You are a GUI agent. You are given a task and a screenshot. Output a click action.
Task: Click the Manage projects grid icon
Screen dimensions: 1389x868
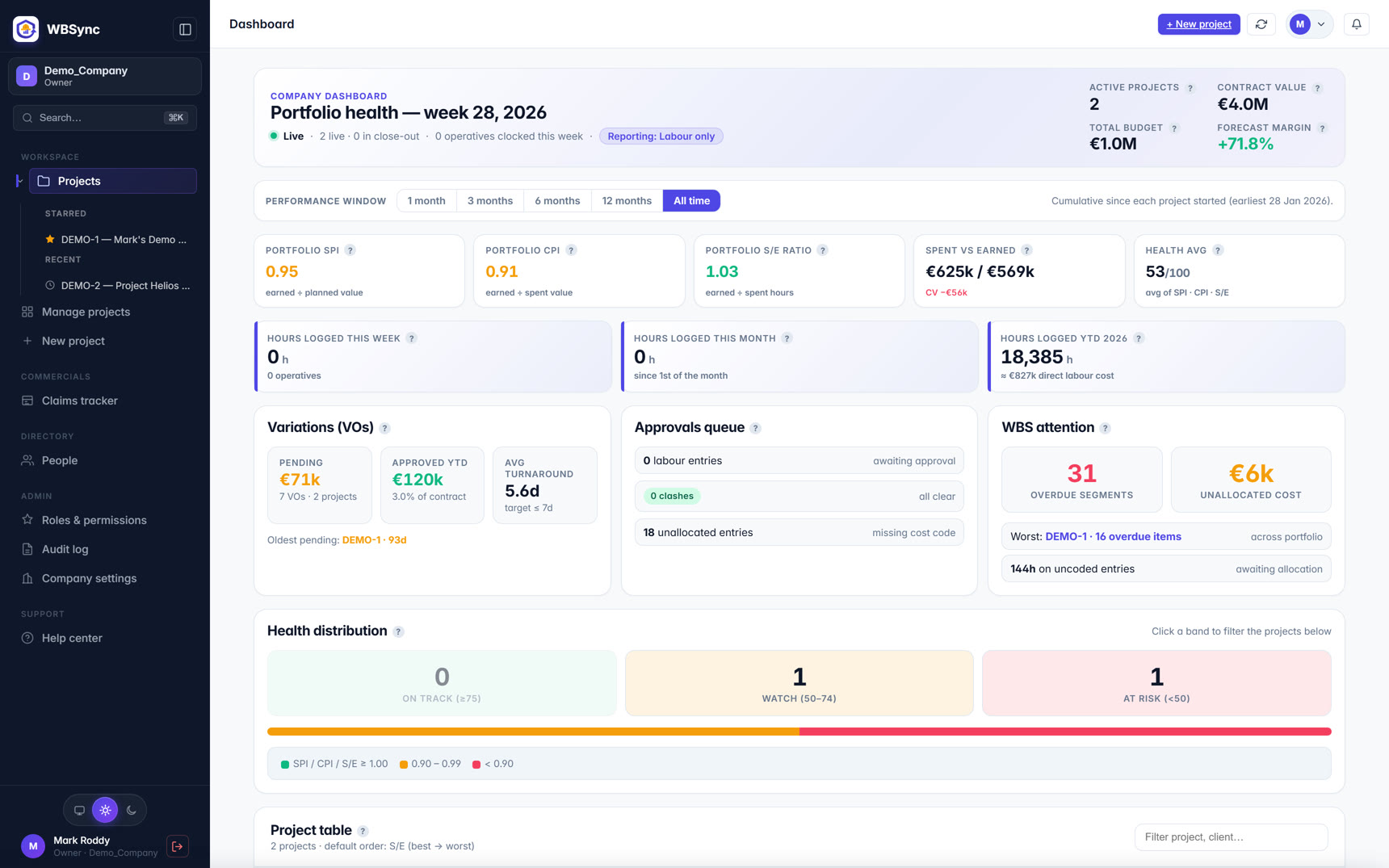27,312
